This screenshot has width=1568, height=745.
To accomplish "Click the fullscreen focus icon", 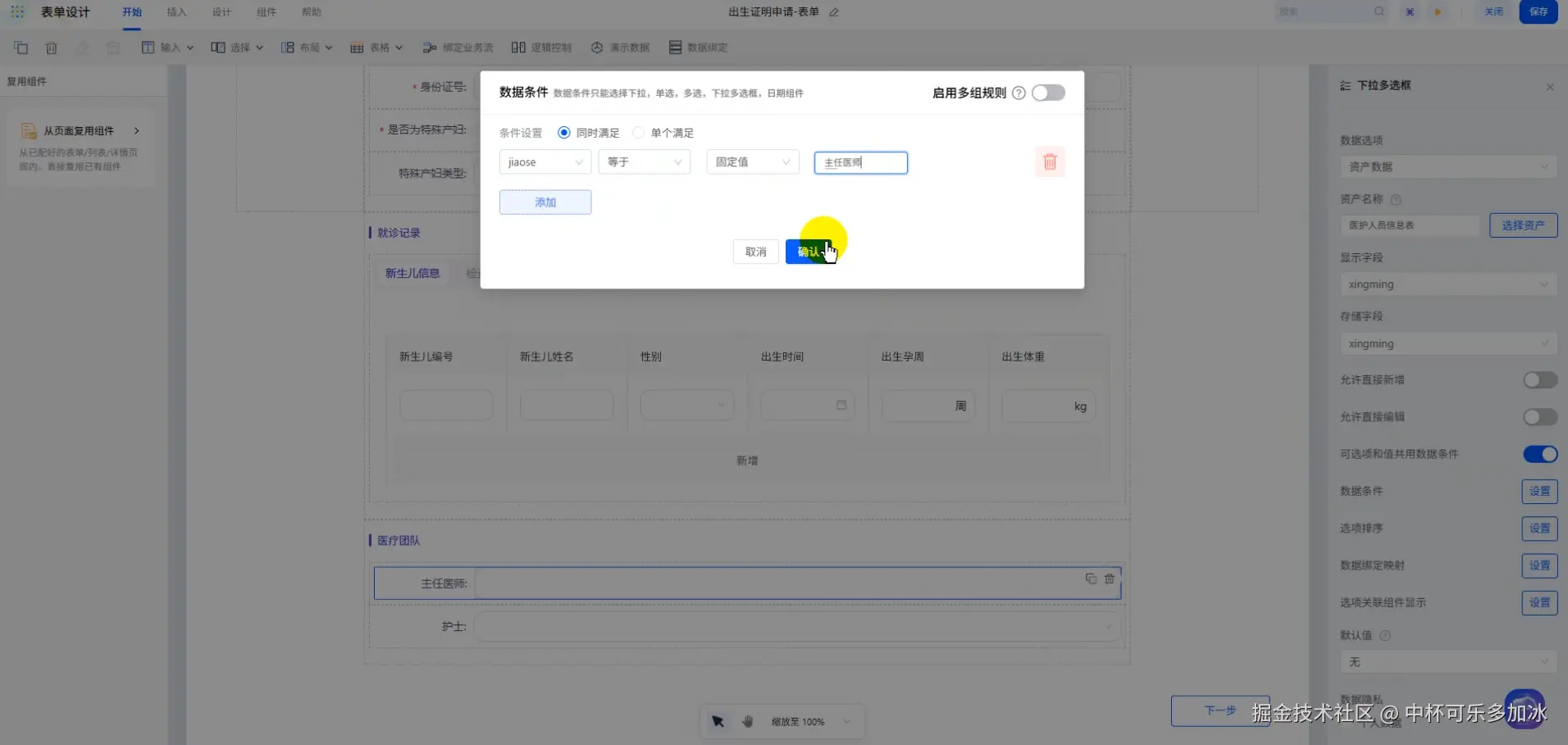I will click(1410, 12).
